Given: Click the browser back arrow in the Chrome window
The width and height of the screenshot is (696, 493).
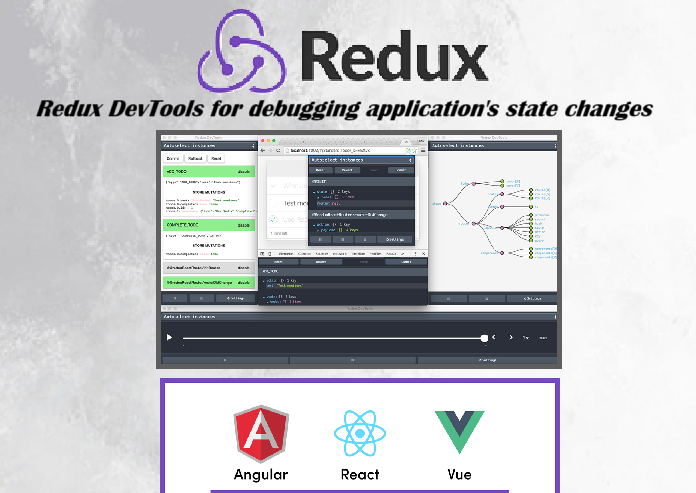Looking at the screenshot, I should [263, 150].
